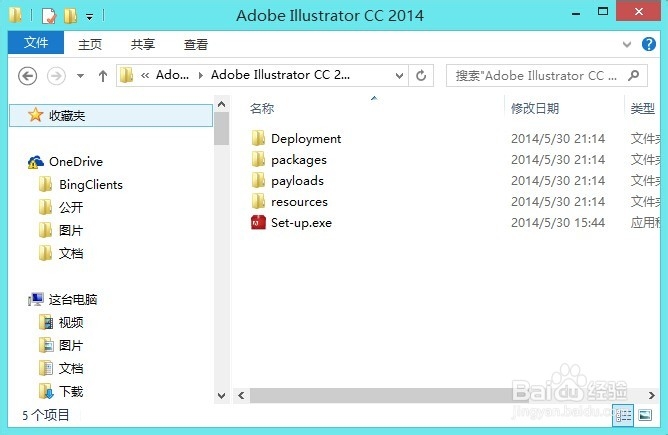Viewport: 668px width, 435px height.
Task: Select OneDrive in the navigation pane
Action: click(x=75, y=161)
